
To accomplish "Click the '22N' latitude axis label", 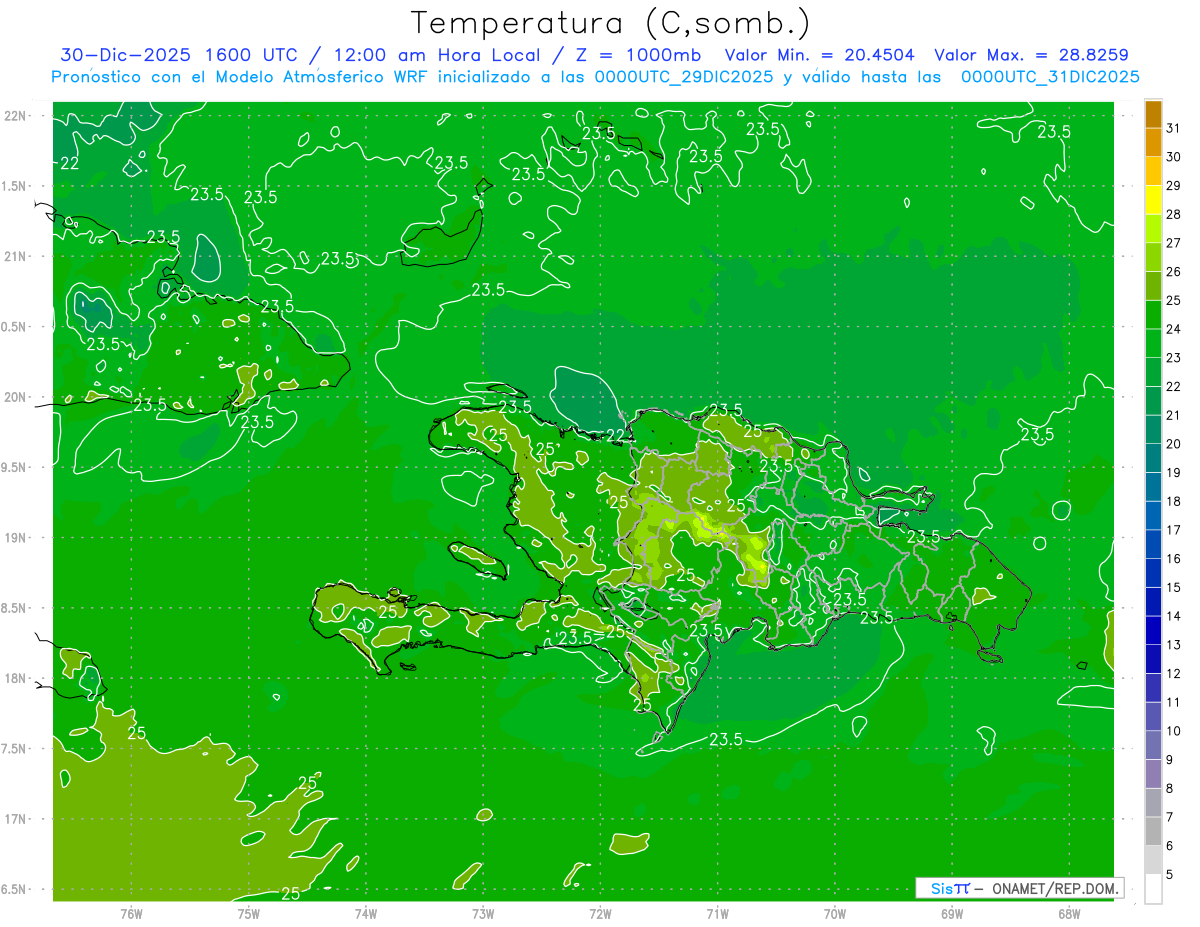I will point(15,116).
